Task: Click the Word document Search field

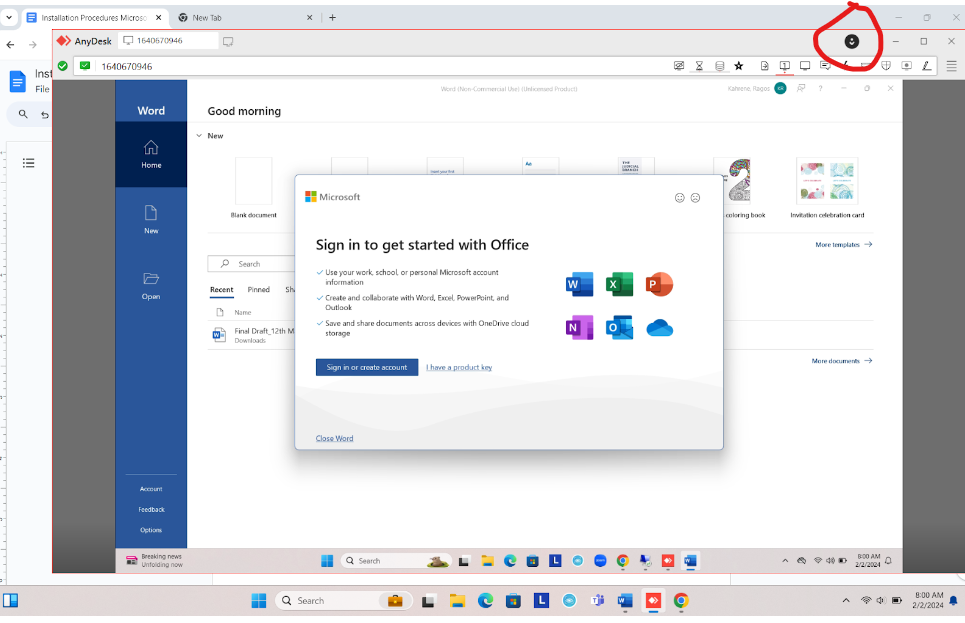Action: (x=251, y=264)
